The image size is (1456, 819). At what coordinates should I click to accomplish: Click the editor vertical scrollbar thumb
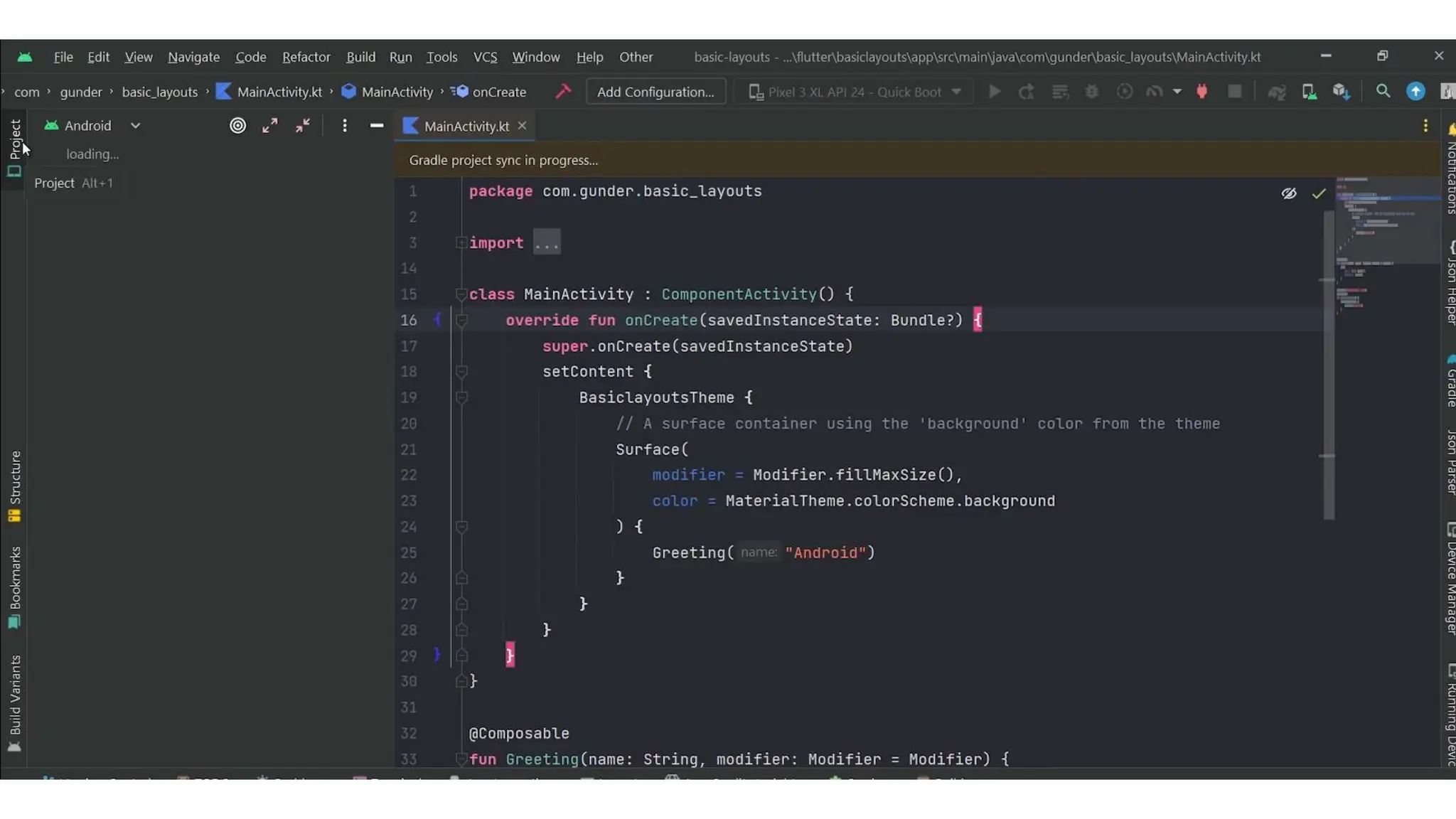click(1328, 366)
